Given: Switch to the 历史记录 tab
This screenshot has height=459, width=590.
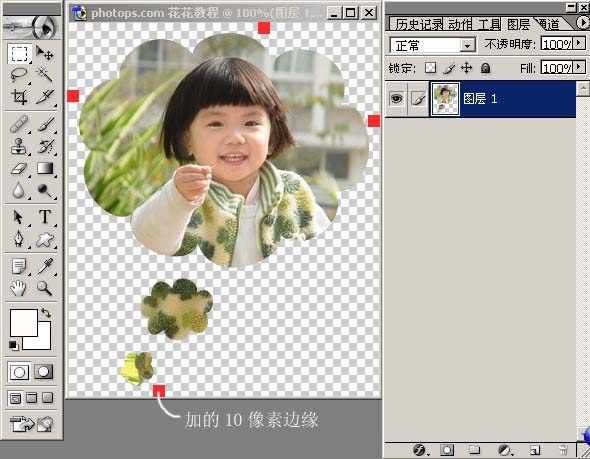Looking at the screenshot, I should pos(418,24).
